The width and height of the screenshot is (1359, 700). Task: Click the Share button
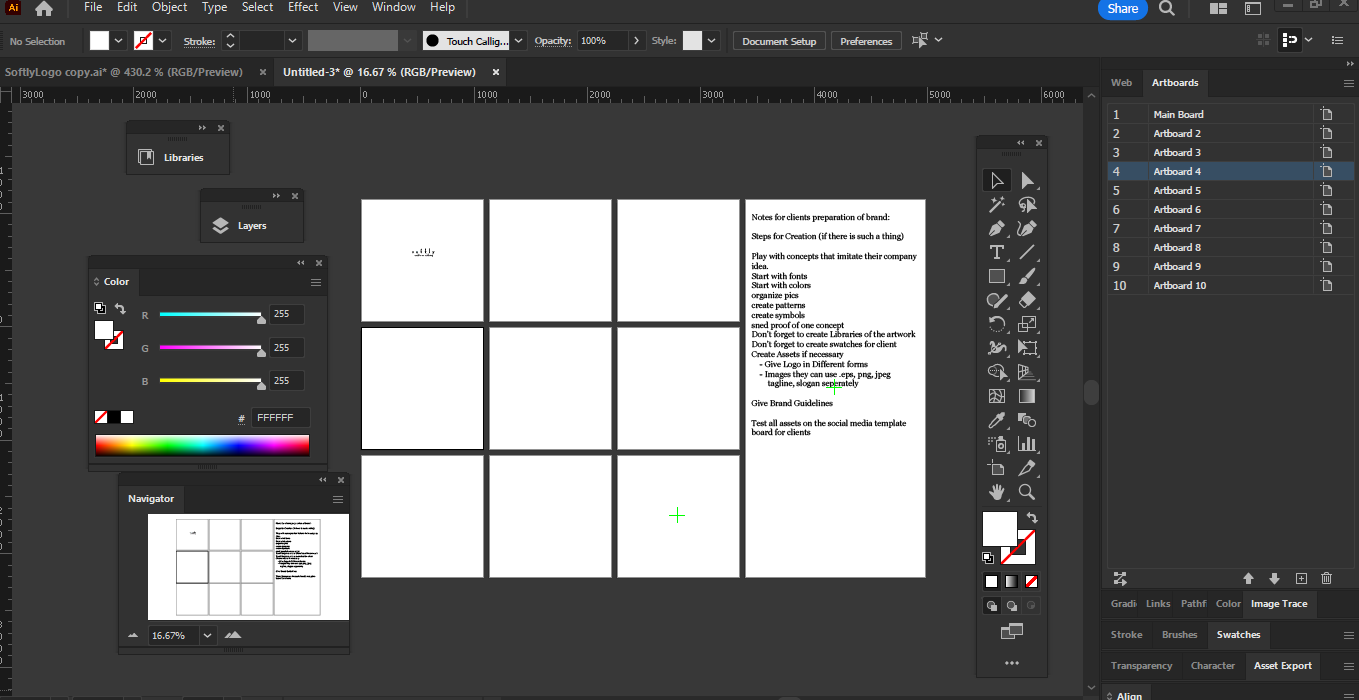coord(1122,8)
